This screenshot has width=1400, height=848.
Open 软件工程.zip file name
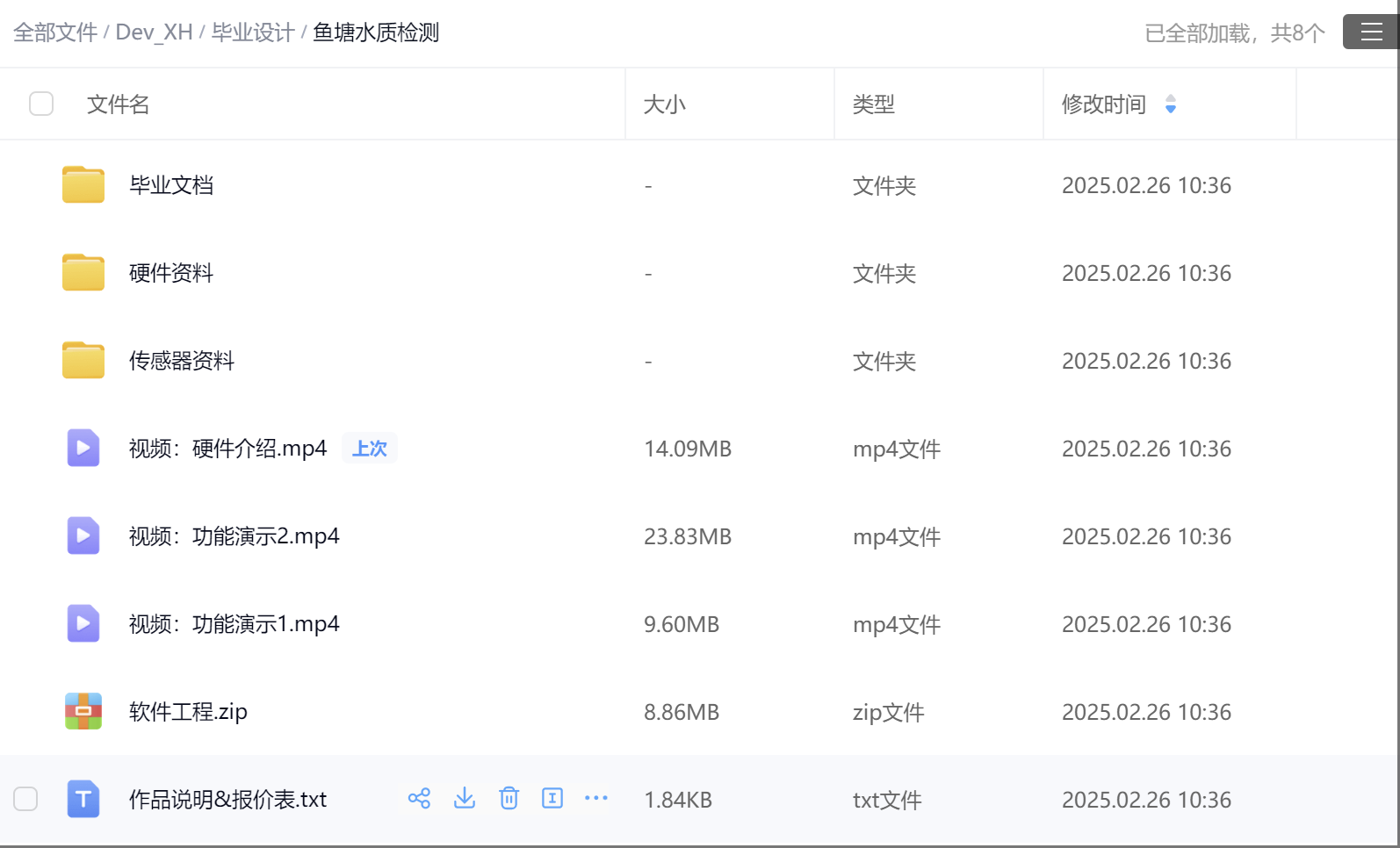[x=188, y=712]
